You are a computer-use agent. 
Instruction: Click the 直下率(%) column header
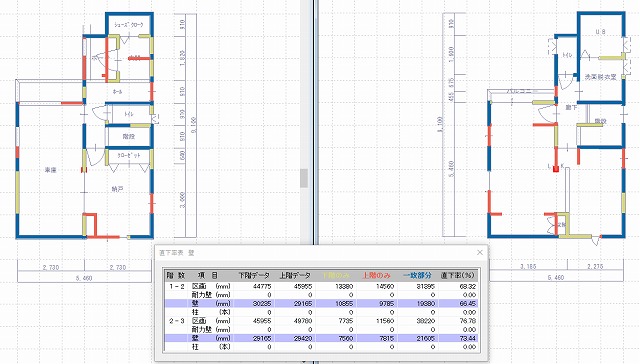click(458, 275)
